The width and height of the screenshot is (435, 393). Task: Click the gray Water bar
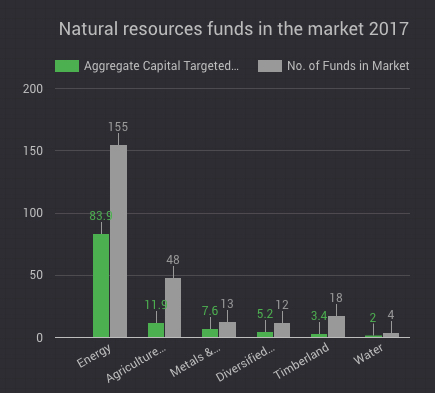click(391, 335)
